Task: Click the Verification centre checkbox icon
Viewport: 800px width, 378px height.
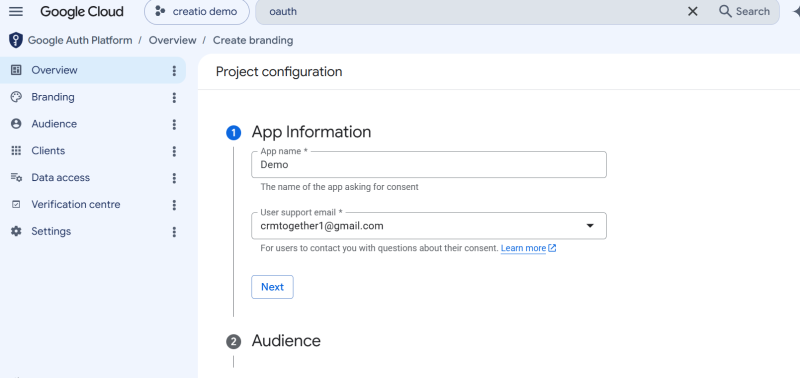Action: [x=16, y=205]
